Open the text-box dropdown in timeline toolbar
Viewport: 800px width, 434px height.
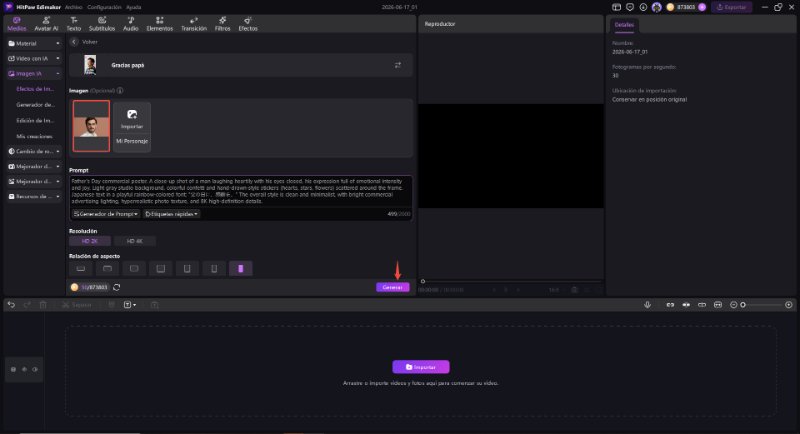(x=130, y=304)
